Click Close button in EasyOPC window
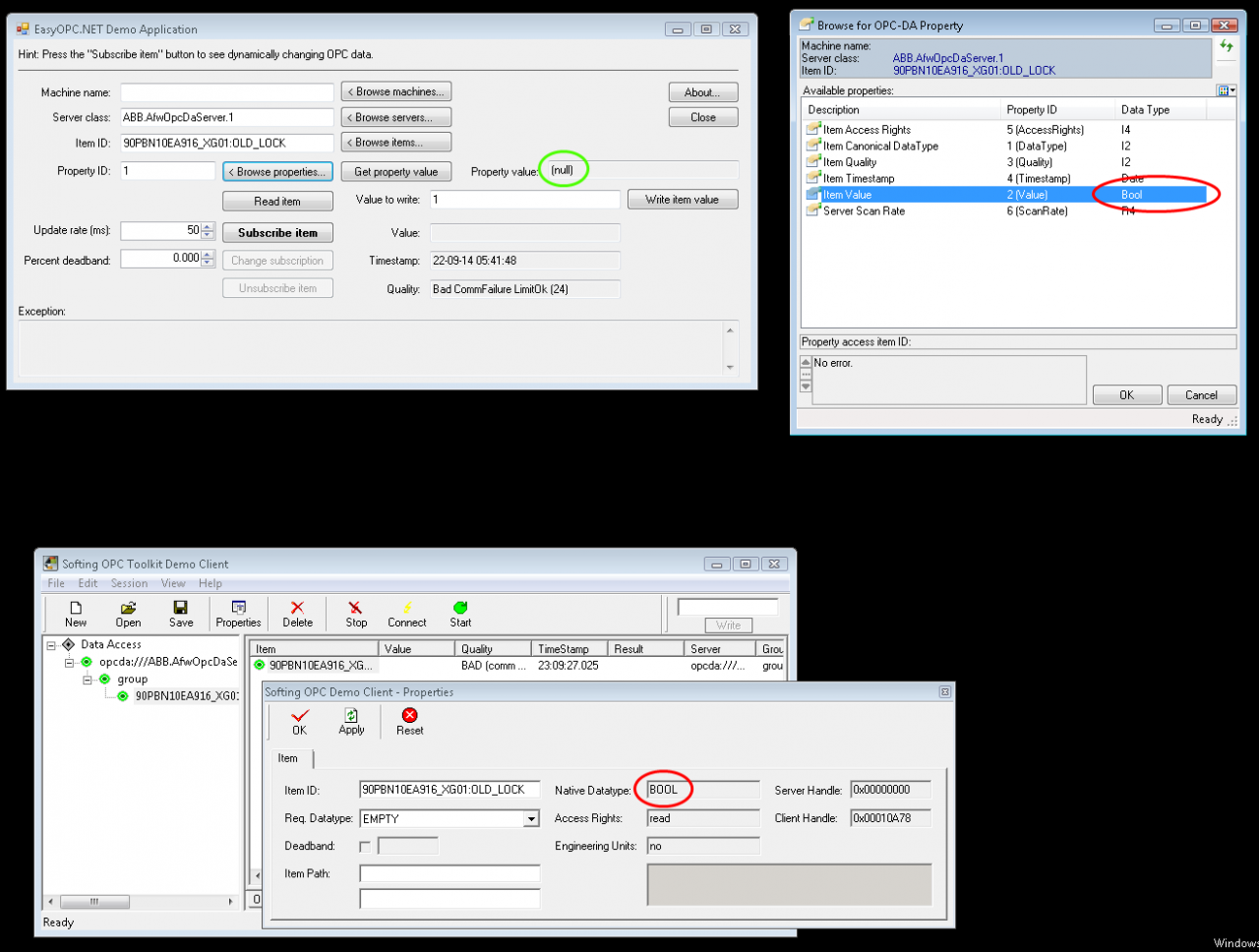 703,117
